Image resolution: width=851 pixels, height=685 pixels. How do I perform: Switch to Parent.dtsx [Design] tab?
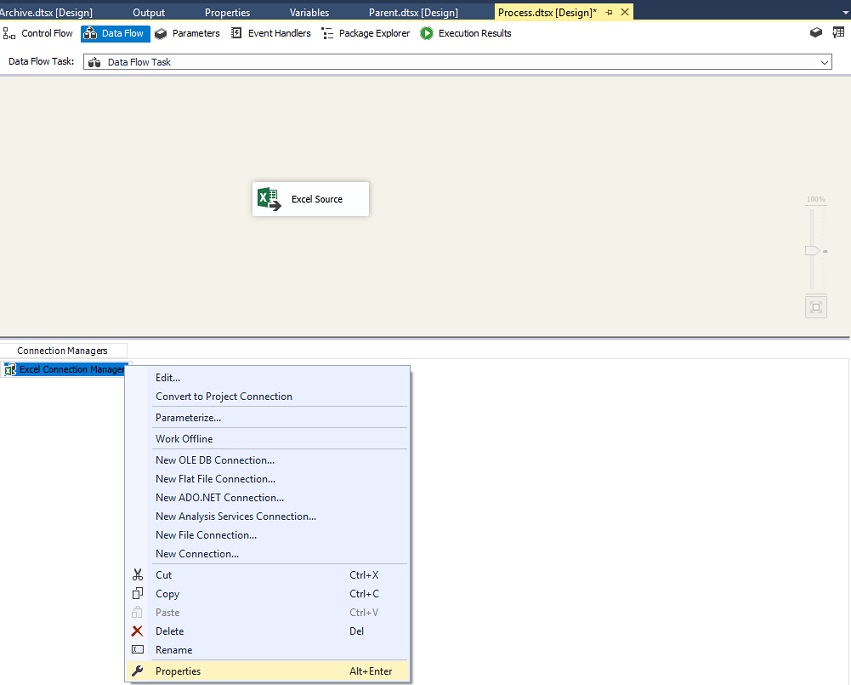point(414,12)
